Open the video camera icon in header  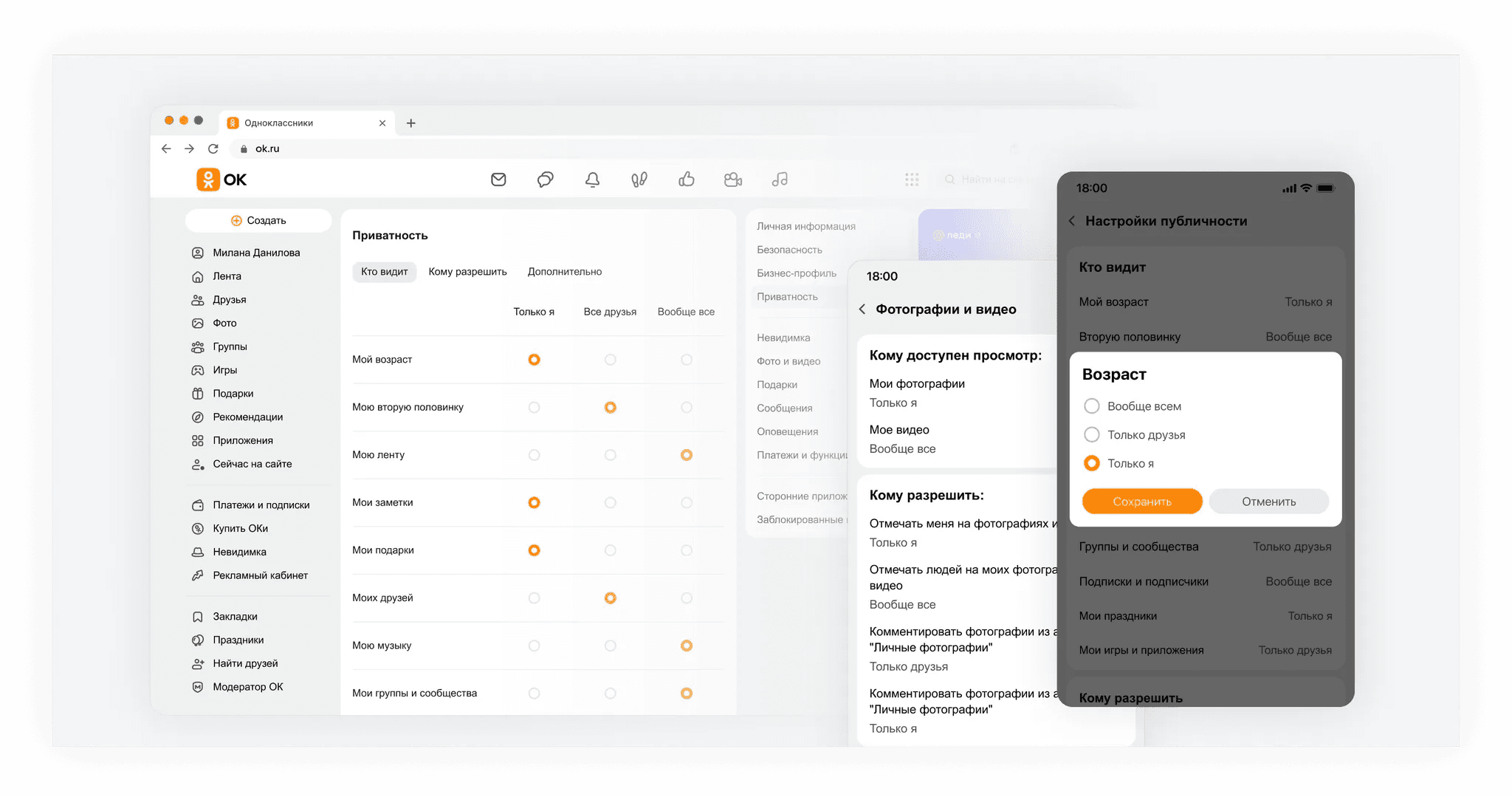(733, 179)
